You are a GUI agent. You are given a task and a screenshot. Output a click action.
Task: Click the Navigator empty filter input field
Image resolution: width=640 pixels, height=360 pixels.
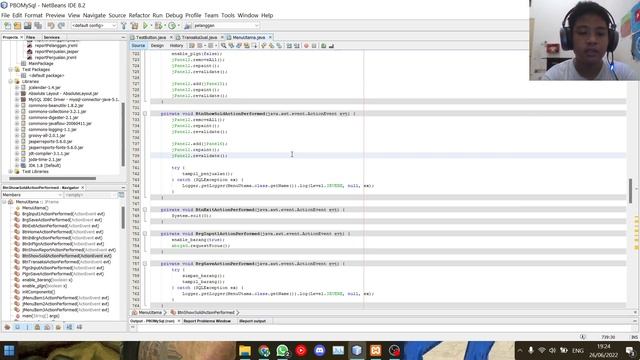(90, 195)
